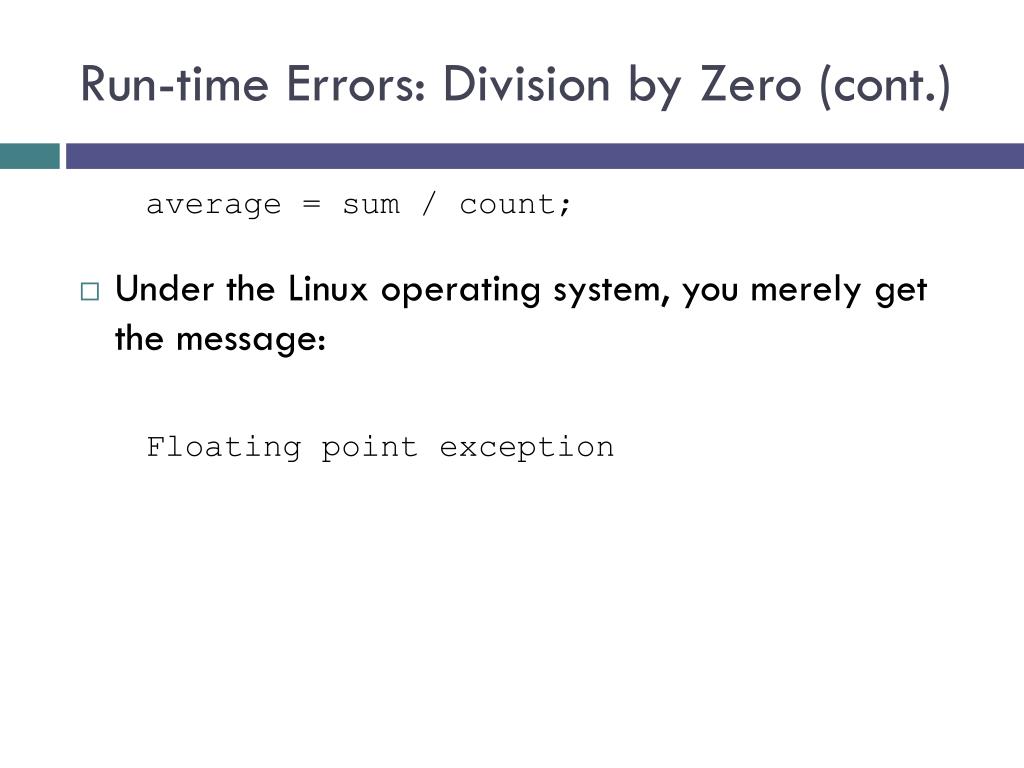Viewport: 1024px width, 768px height.
Task: Click the word 'point' in error message
Action: 369,449
